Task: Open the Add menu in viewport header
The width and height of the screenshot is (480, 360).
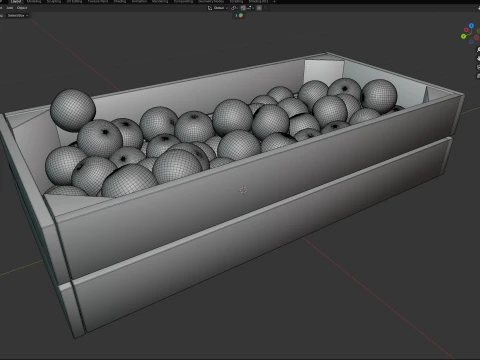Action: click(10, 8)
